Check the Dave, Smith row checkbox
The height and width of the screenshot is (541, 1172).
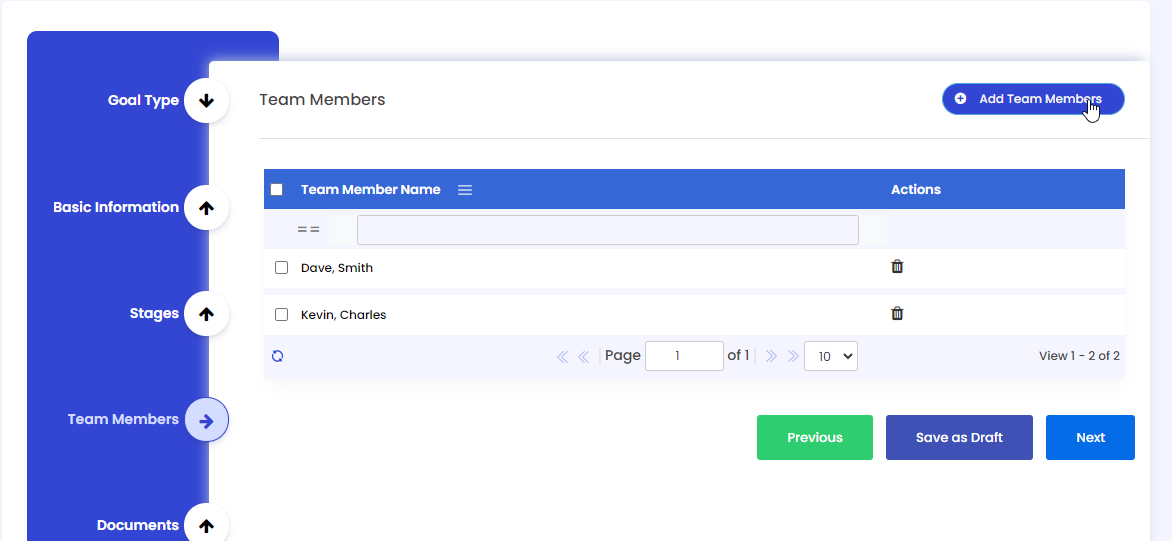coord(281,268)
